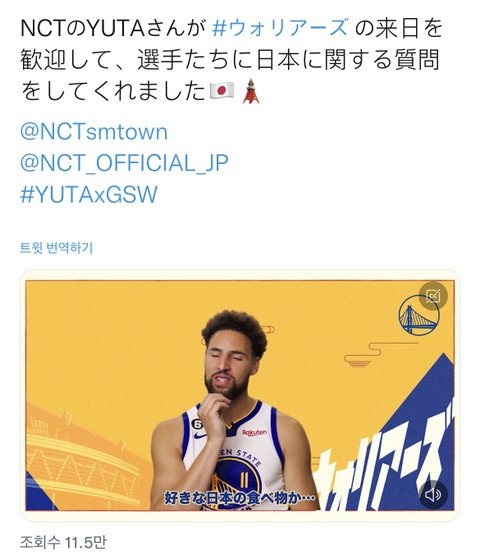Click the orange stadium illustration in video
480x555 pixels.
click(x=85, y=458)
